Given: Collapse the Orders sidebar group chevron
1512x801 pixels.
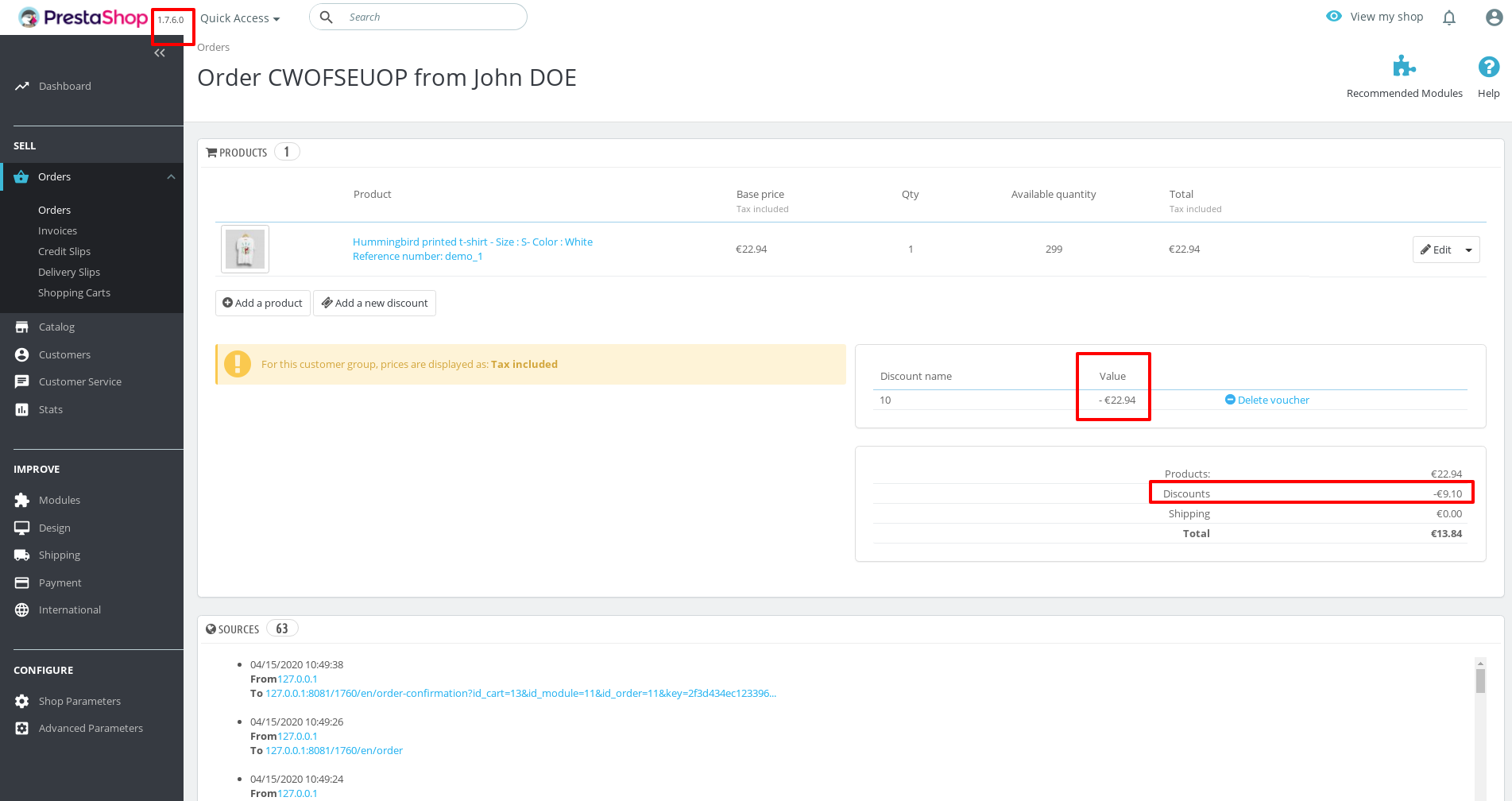Looking at the screenshot, I should (171, 176).
